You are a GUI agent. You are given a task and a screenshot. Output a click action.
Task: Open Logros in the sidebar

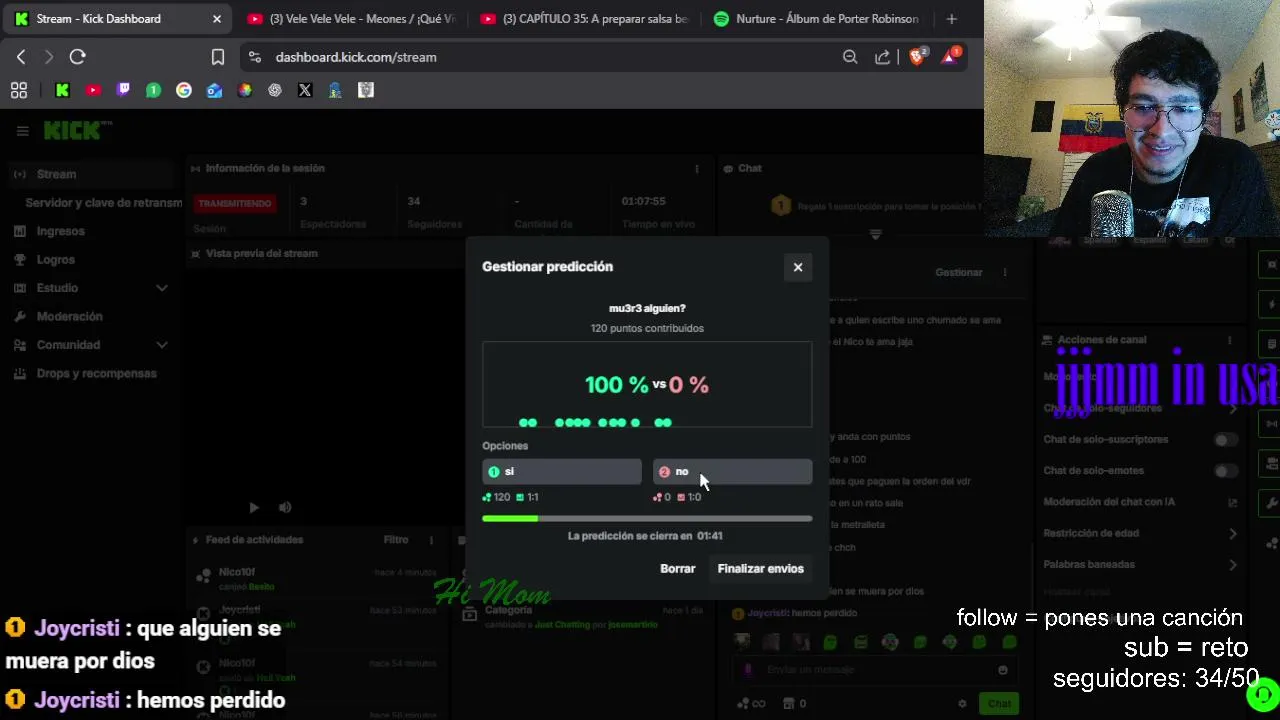[x=55, y=259]
